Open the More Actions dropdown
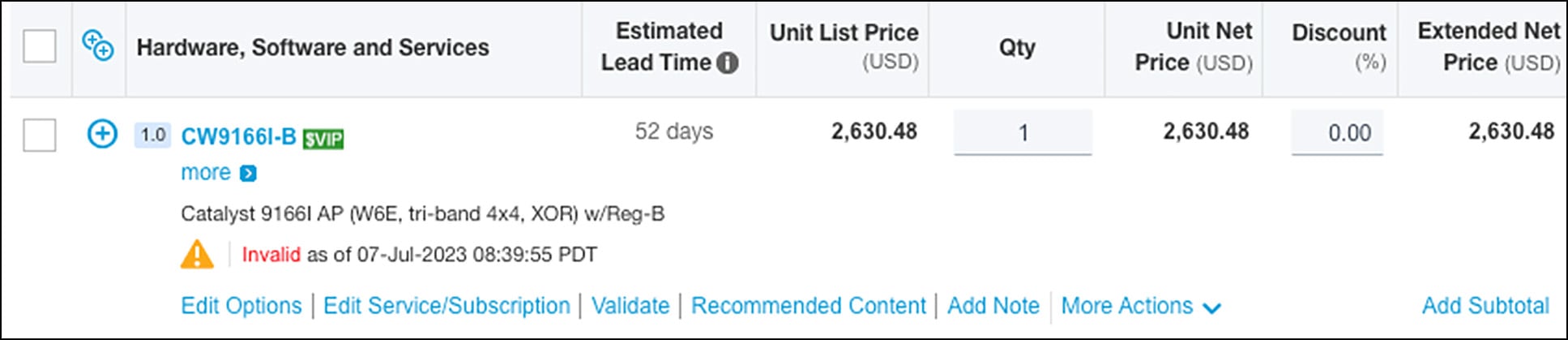The height and width of the screenshot is (340, 1568). [1140, 306]
